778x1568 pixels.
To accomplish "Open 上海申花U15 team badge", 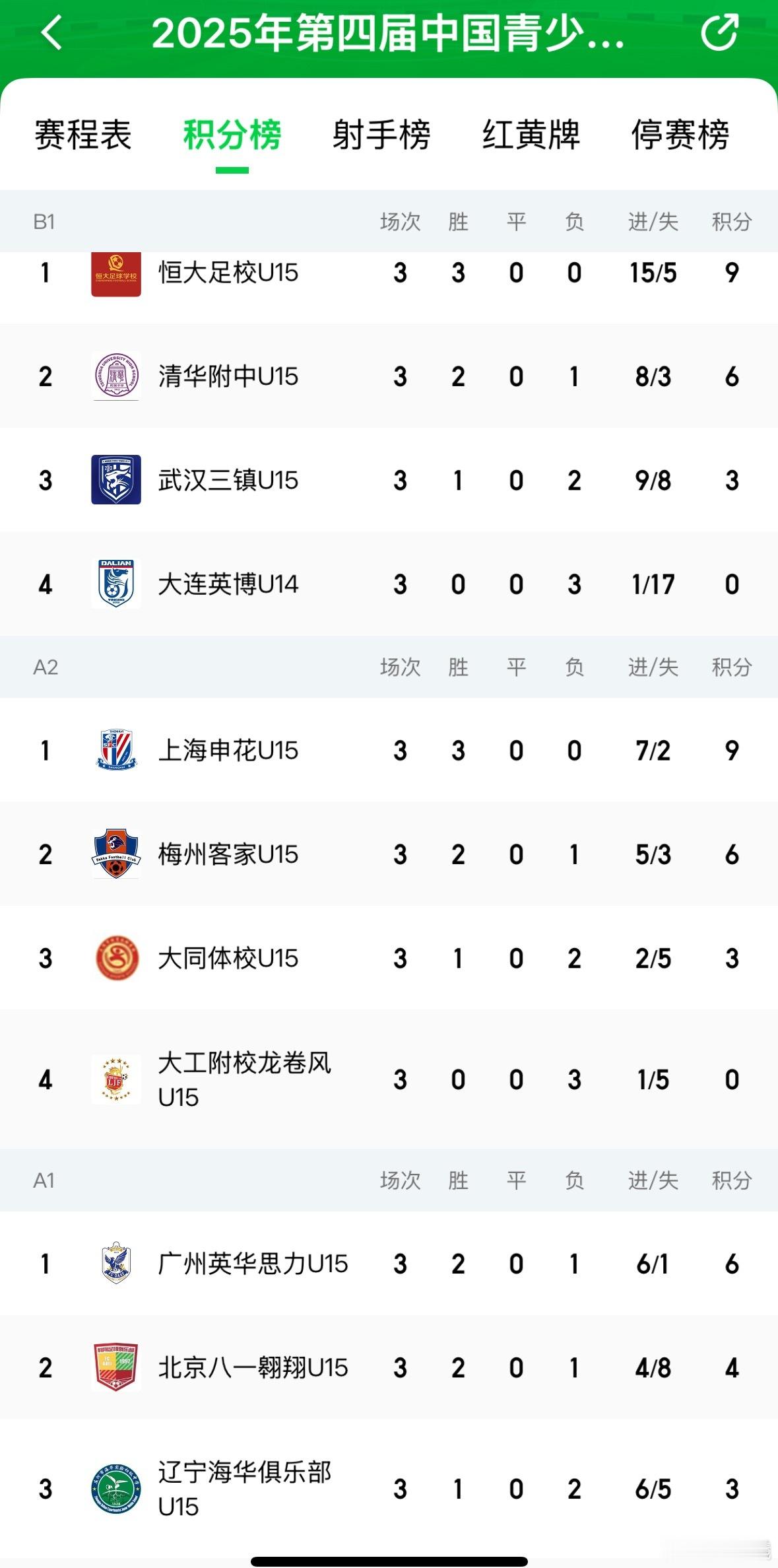I will tap(116, 750).
